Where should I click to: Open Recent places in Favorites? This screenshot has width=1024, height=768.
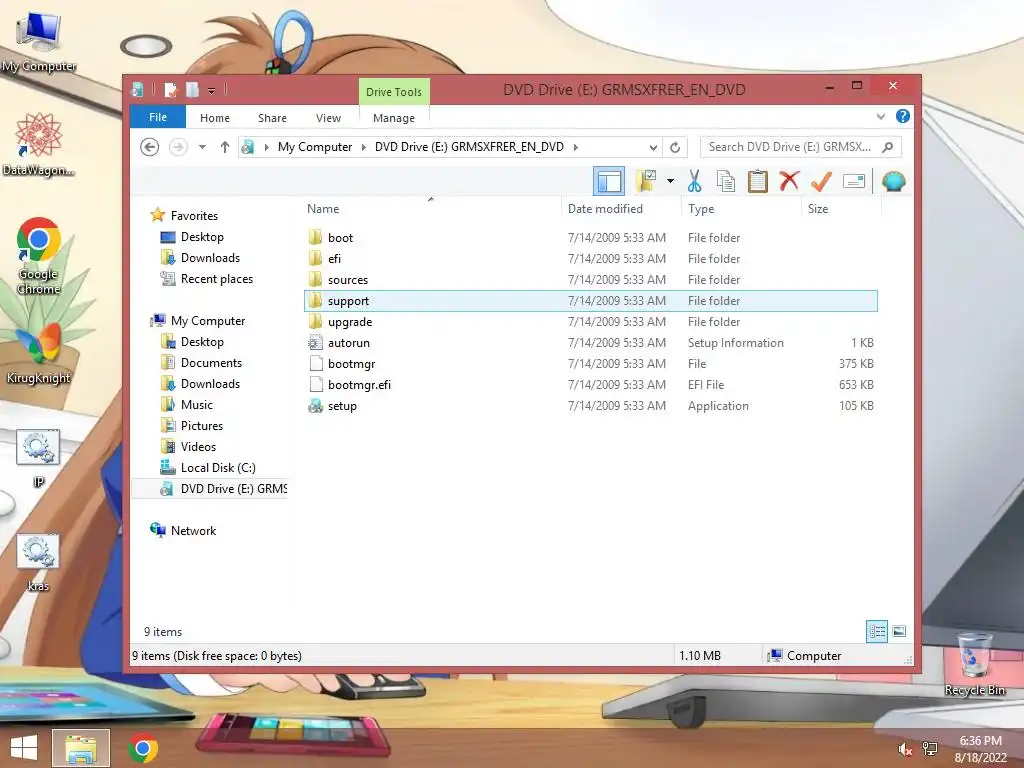pyautogui.click(x=216, y=279)
